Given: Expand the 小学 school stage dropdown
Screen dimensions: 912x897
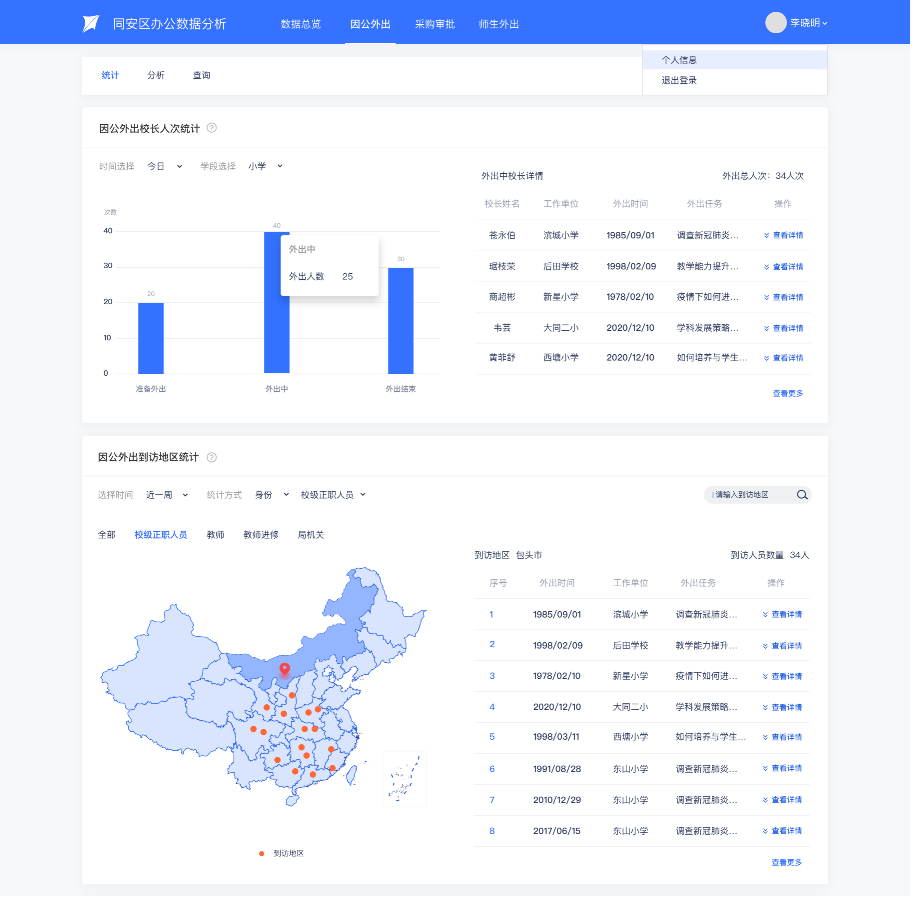Looking at the screenshot, I should (x=266, y=166).
